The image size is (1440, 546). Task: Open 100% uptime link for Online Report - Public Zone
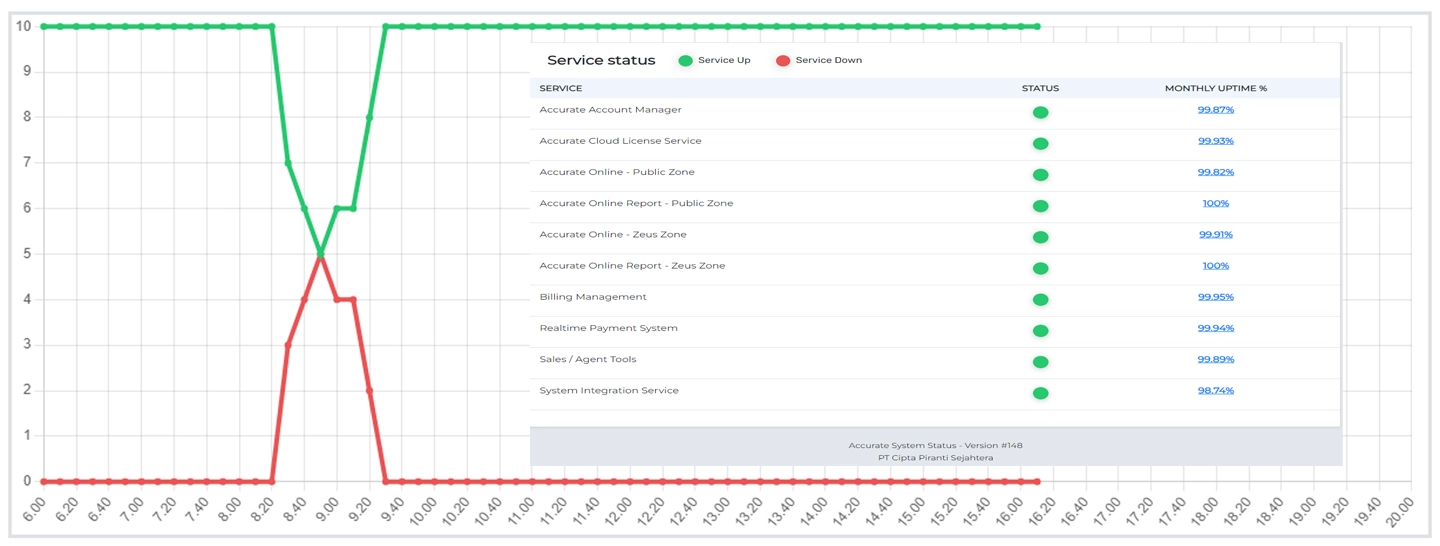pos(1216,203)
